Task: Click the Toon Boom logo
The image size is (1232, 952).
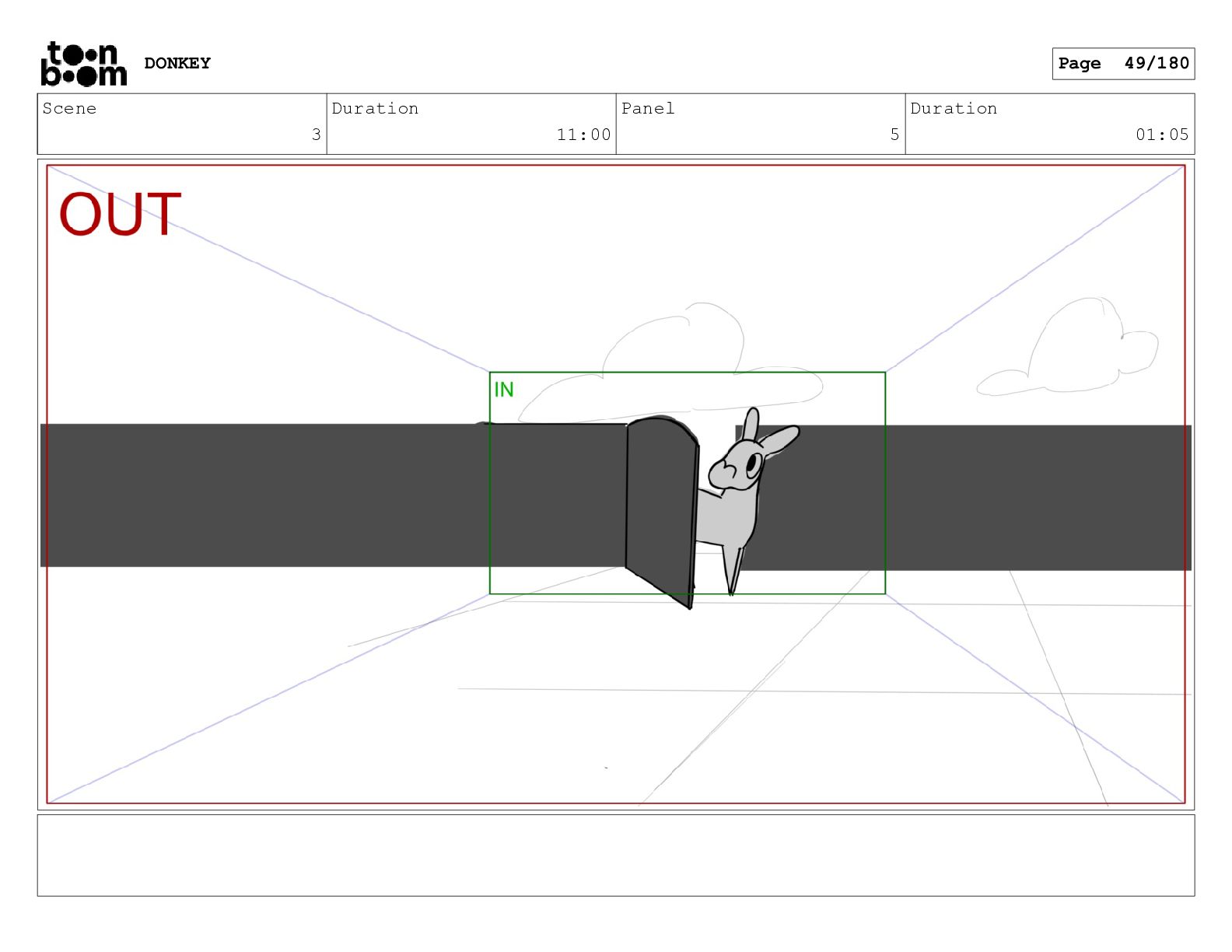Action: pos(83,63)
